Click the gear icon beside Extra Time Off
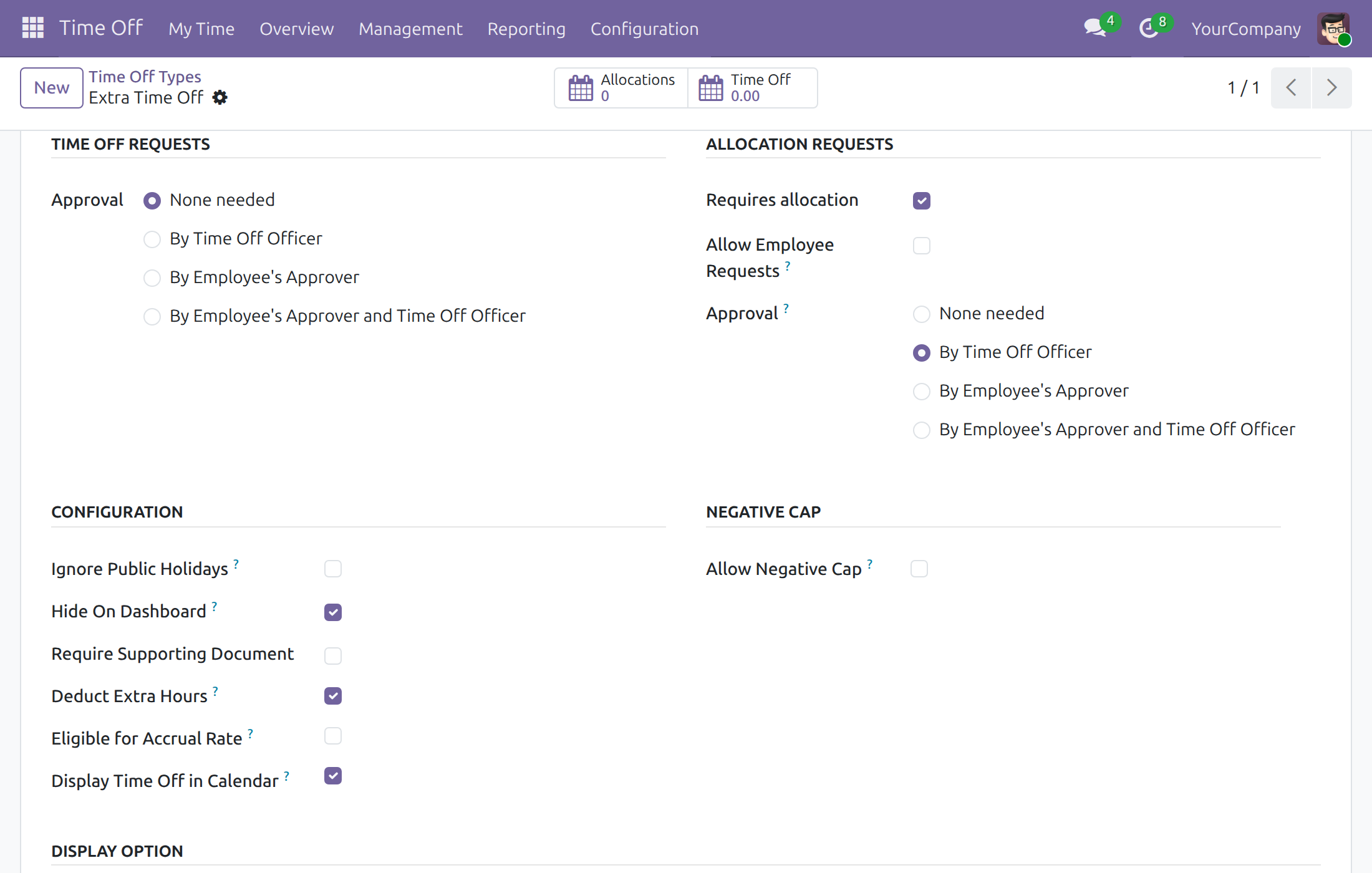Screen dimensions: 1372x873 coord(220,98)
